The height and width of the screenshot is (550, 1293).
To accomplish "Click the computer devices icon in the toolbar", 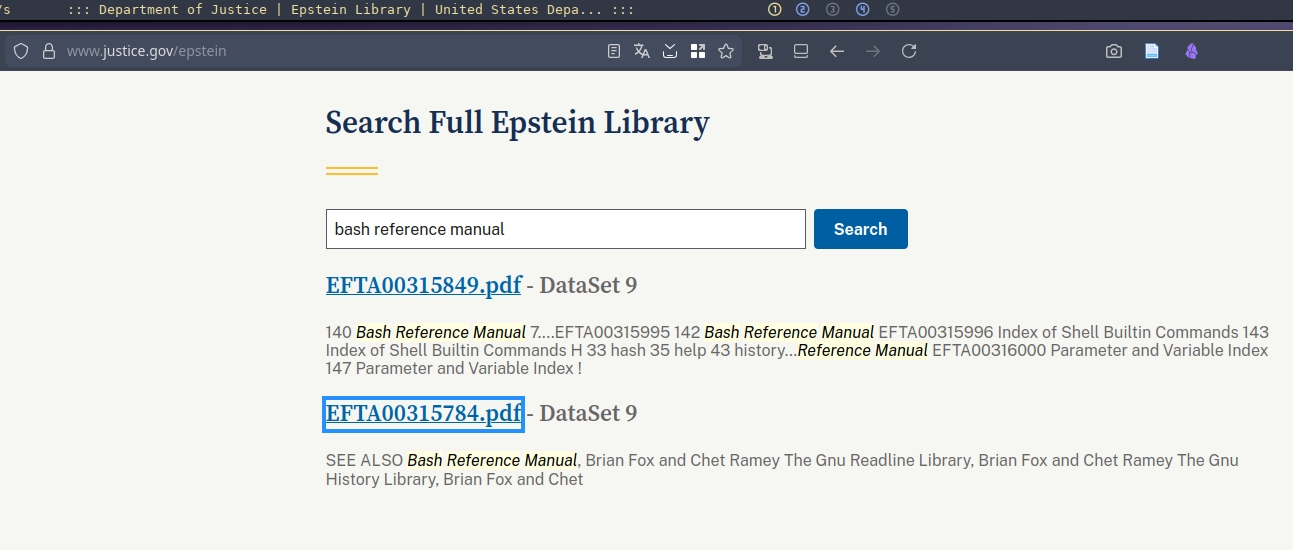I will pyautogui.click(x=765, y=51).
